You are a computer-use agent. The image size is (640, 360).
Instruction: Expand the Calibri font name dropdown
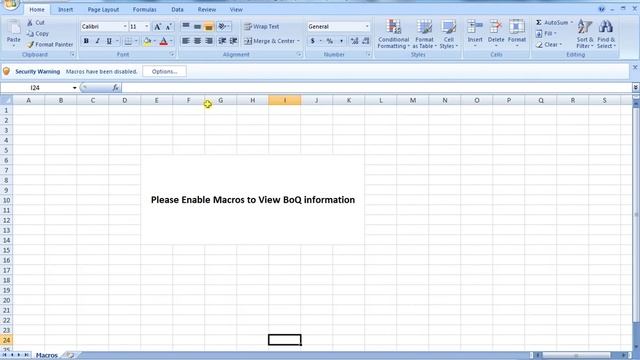[124, 27]
